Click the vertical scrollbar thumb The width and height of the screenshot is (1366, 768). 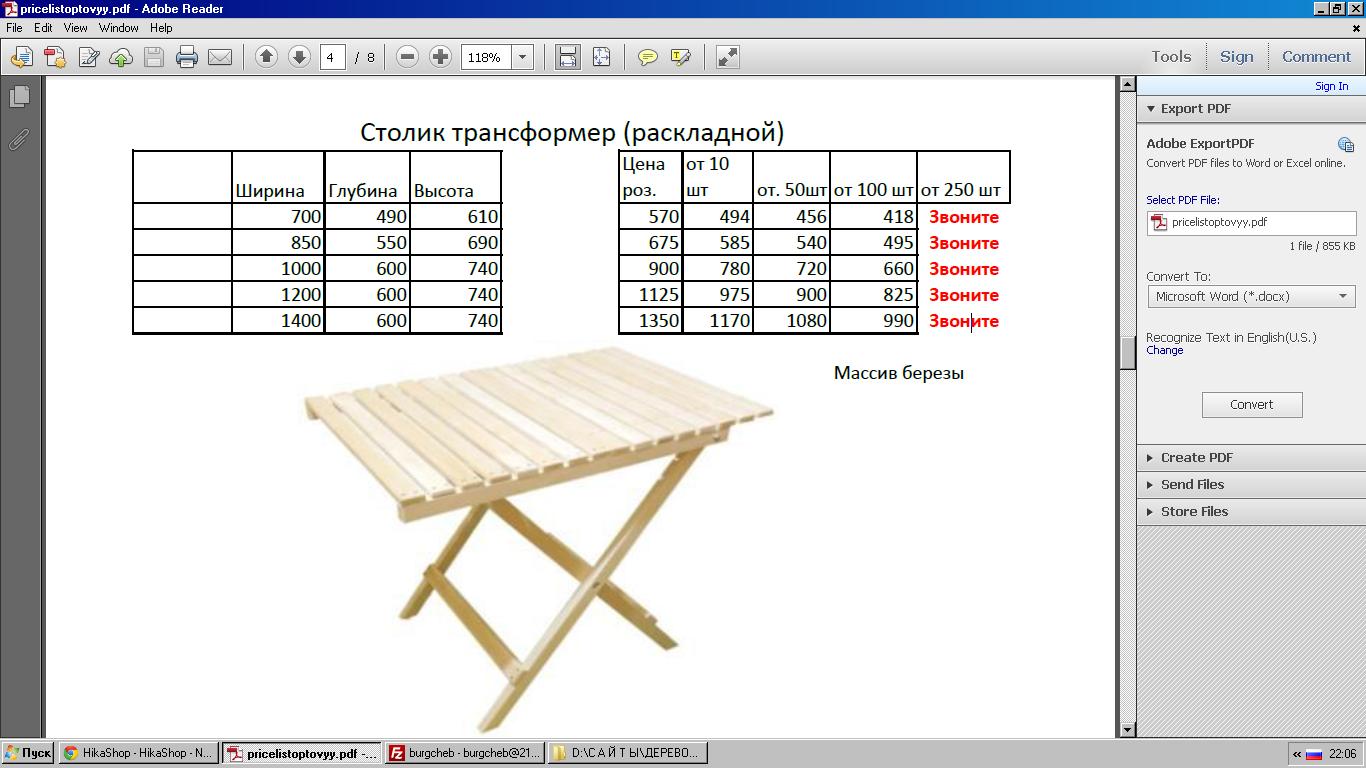[1127, 353]
